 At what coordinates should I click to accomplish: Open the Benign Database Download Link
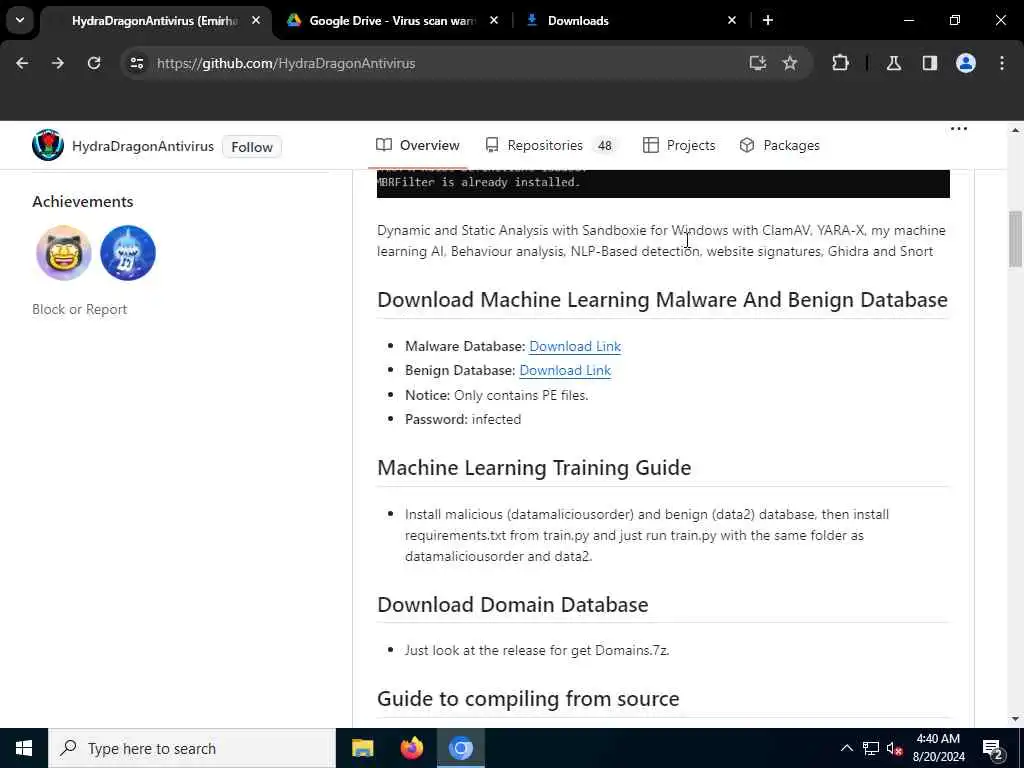(x=565, y=370)
